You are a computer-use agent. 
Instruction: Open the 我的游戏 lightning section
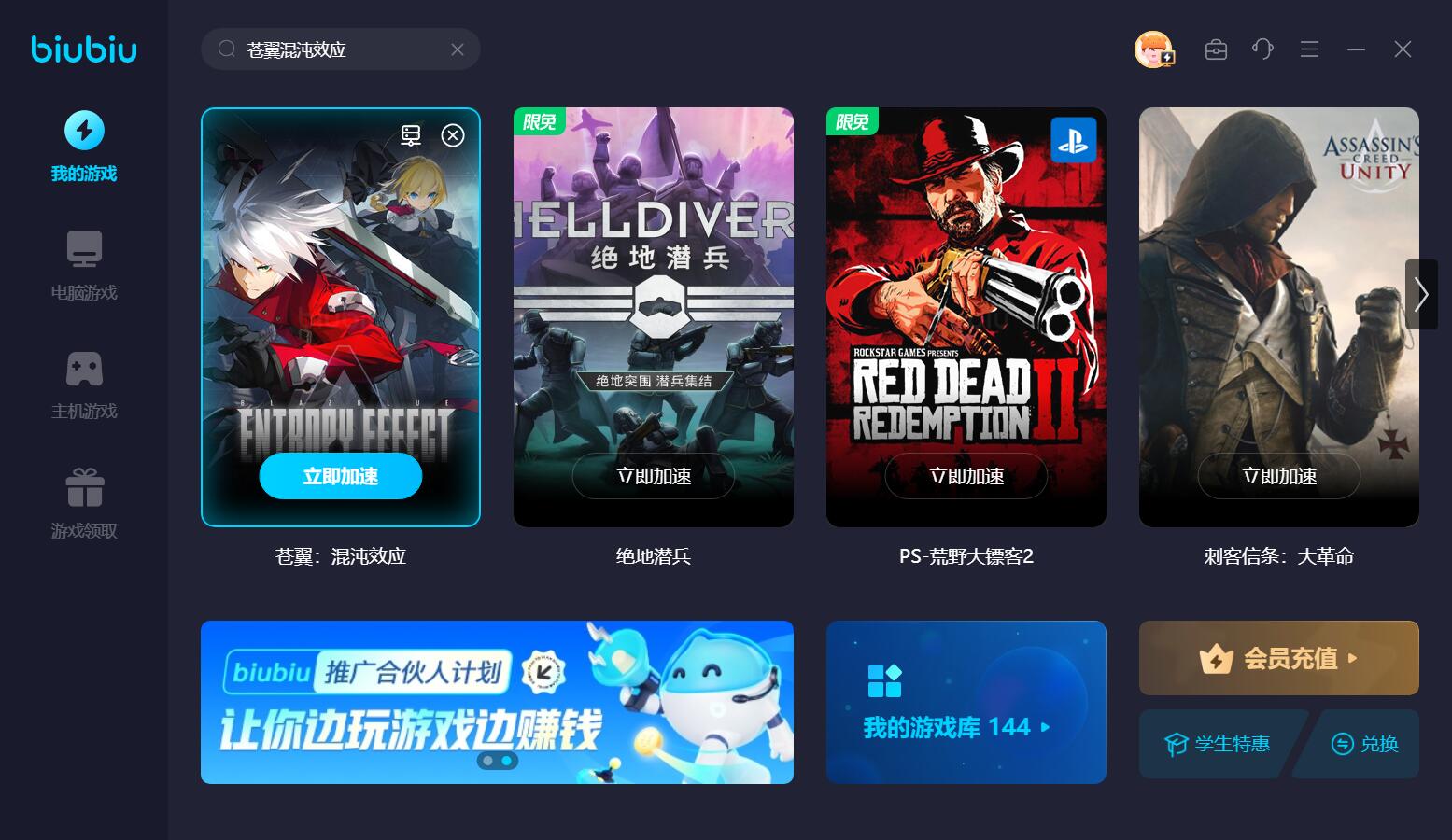pos(84,147)
